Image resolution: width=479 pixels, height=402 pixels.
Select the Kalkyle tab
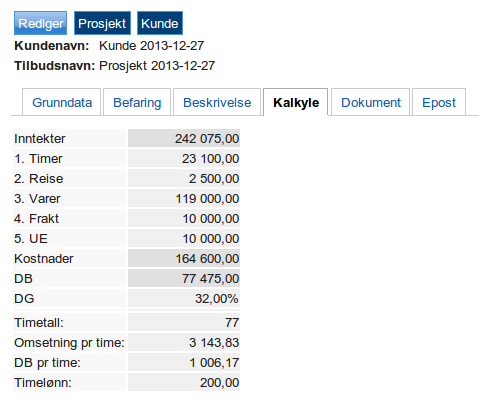[296, 102]
